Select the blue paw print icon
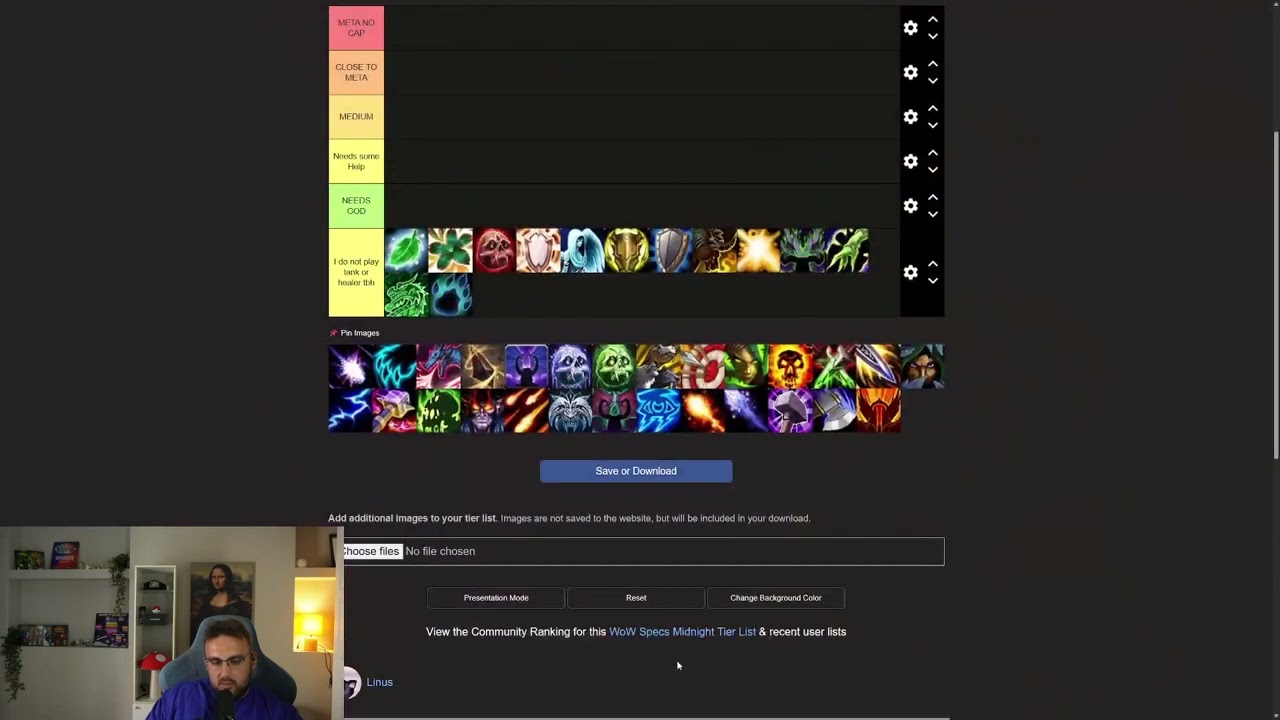 [450, 294]
